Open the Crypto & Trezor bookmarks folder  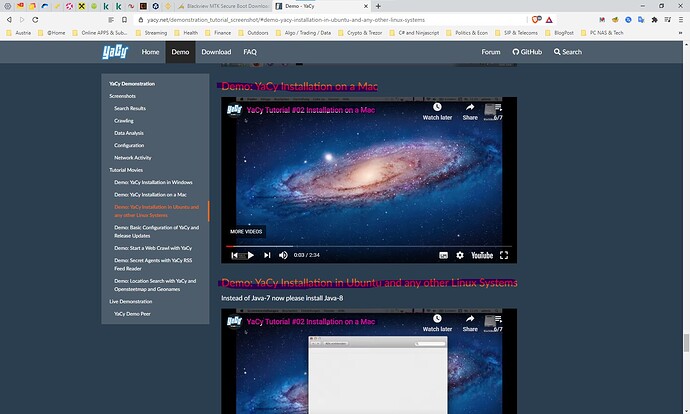tap(360, 33)
